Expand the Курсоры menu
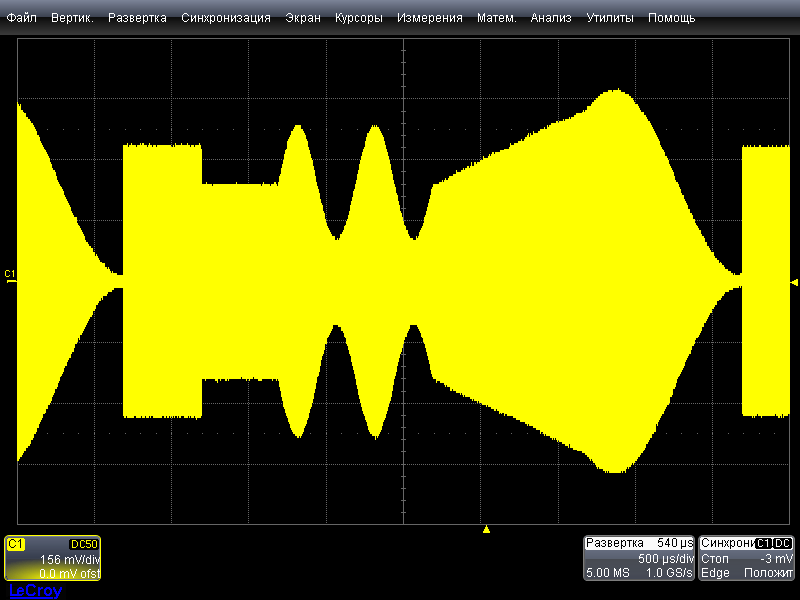 click(359, 18)
